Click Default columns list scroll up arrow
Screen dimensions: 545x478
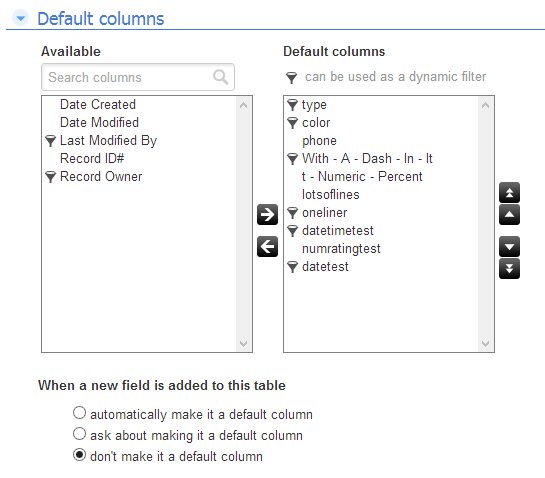(x=486, y=105)
